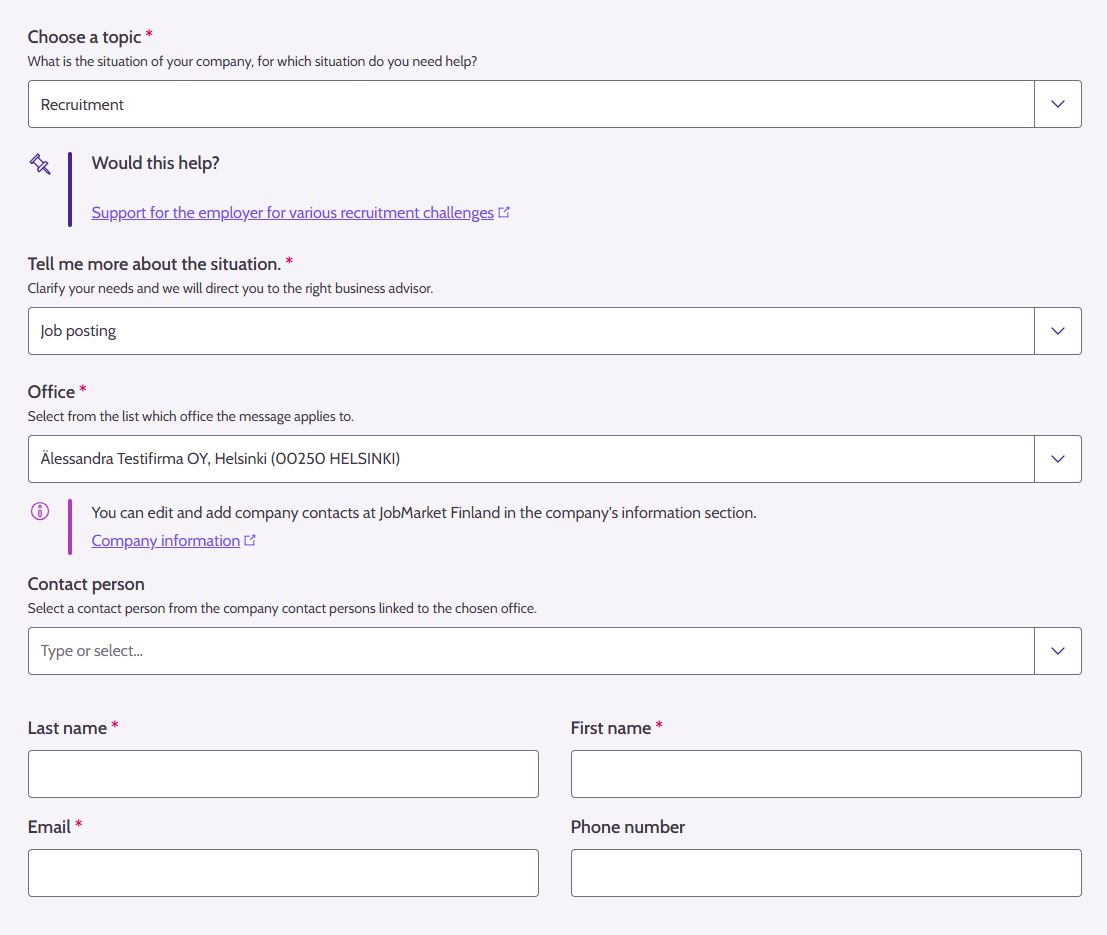1107x935 pixels.
Task: Click the info circle icon by company contacts note
Action: click(x=40, y=511)
